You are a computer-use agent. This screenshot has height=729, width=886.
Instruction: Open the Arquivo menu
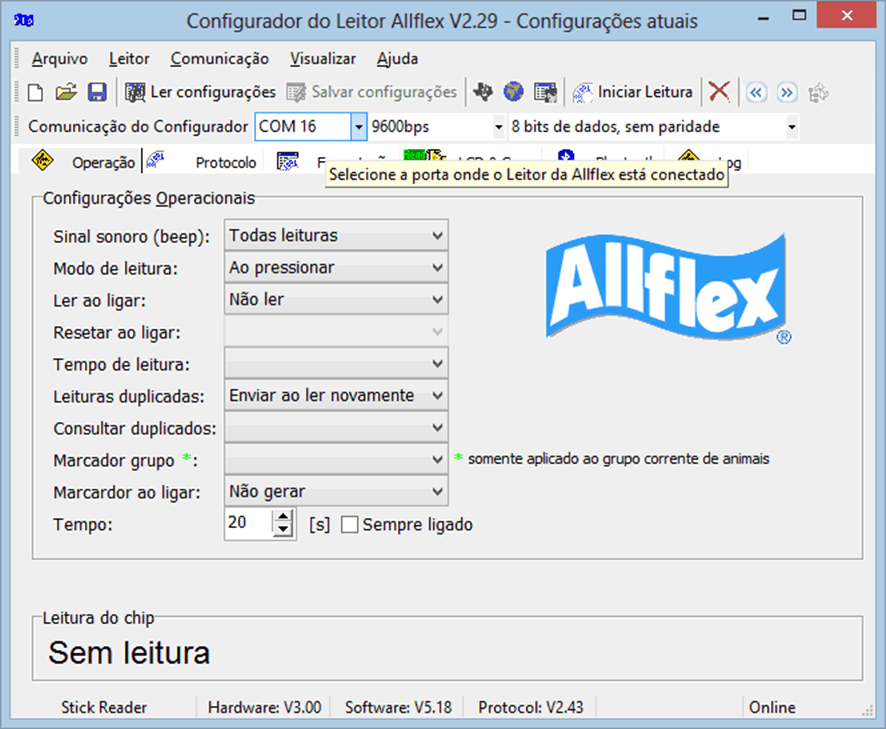(60, 59)
